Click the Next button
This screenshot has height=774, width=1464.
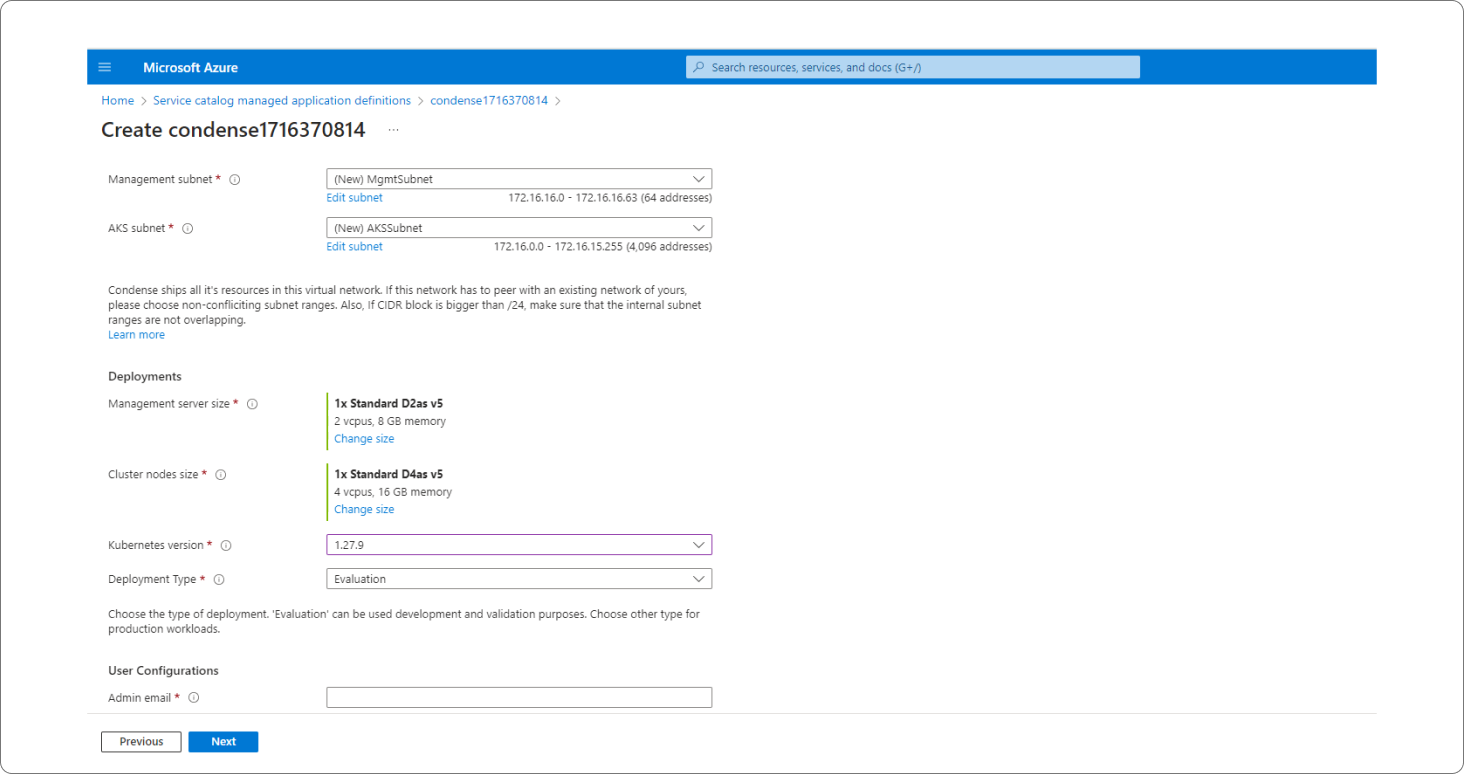(x=223, y=742)
